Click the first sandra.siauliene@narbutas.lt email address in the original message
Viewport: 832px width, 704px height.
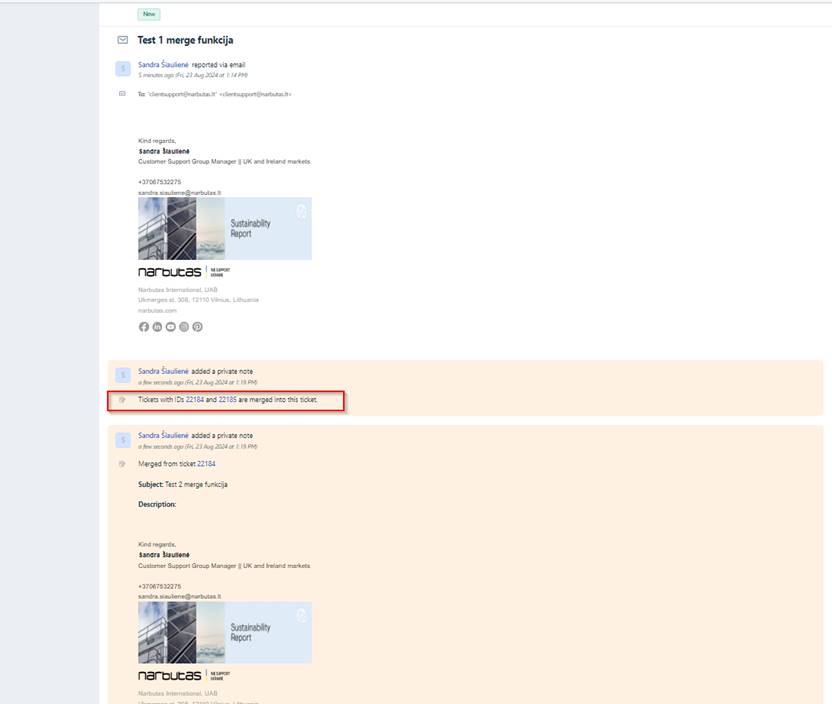[179, 193]
